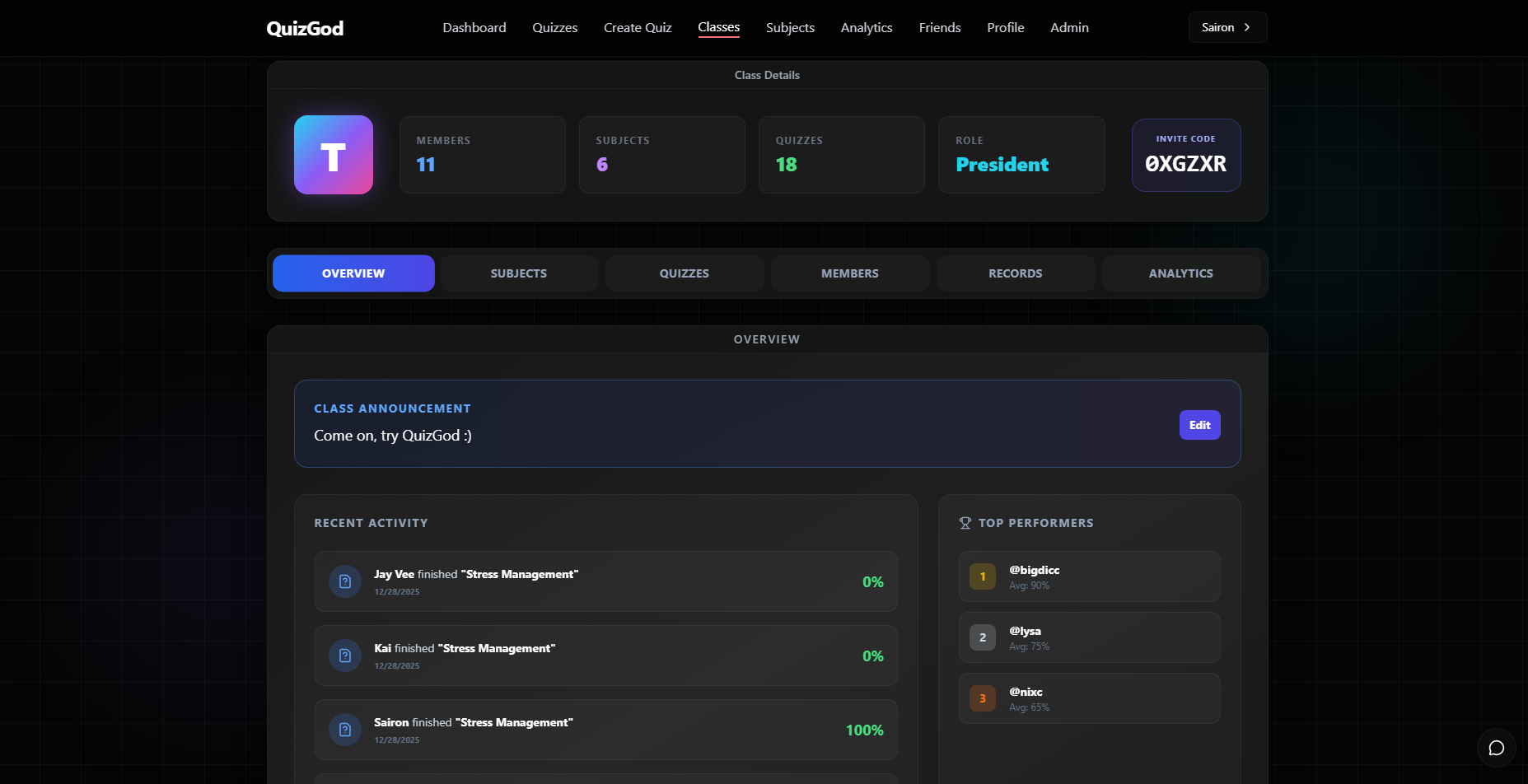
Task: Open the Records tab
Action: point(1015,273)
